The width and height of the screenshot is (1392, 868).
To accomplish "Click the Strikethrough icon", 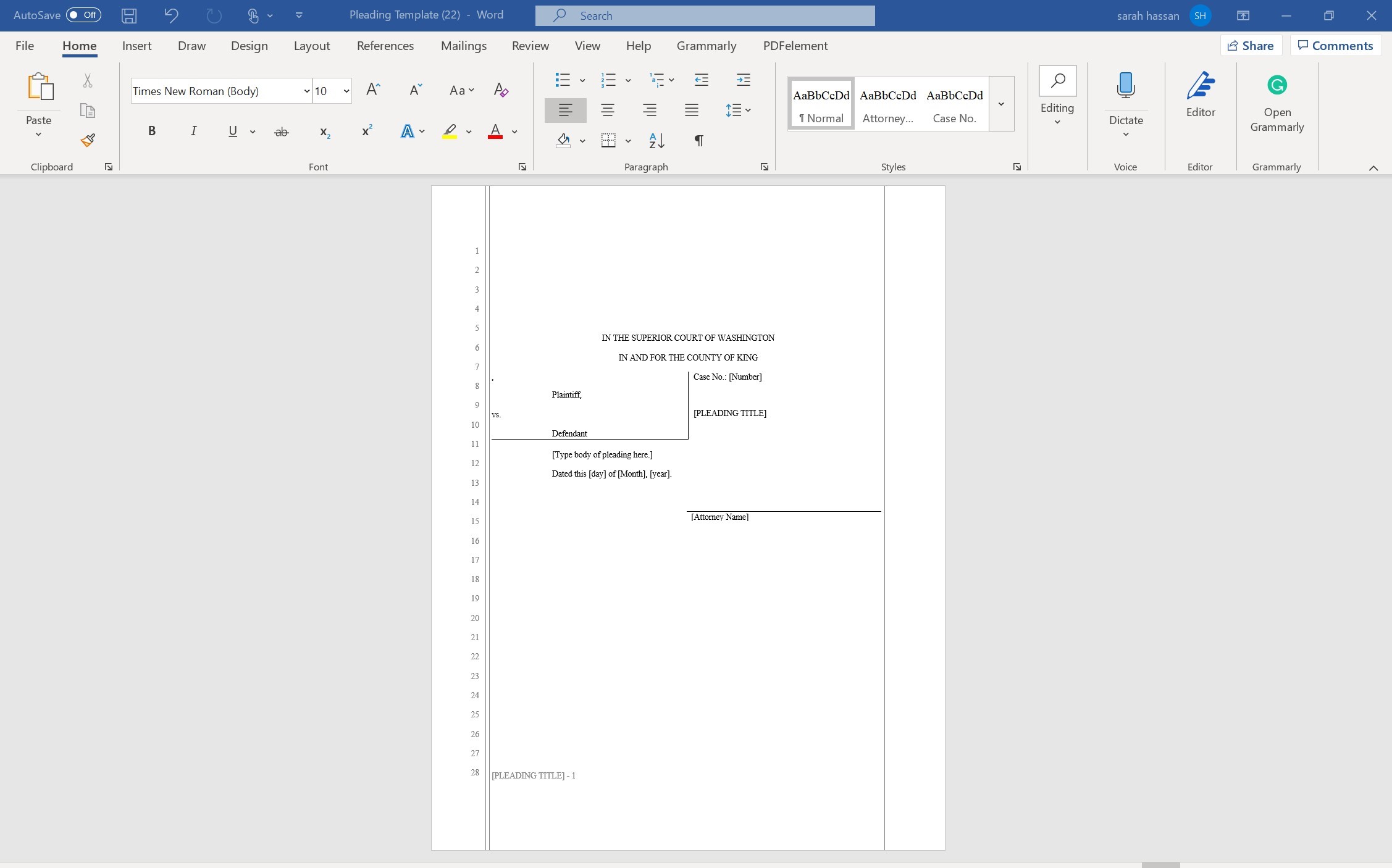I will pos(281,131).
